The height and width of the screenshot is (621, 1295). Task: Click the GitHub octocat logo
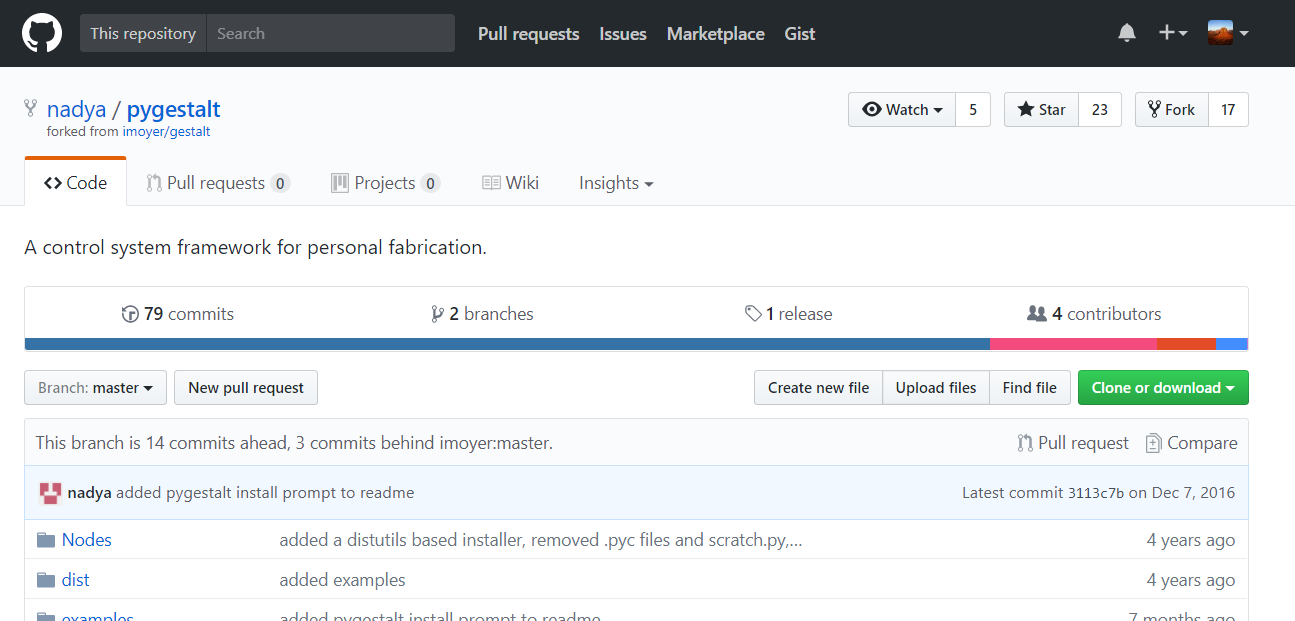click(x=42, y=33)
